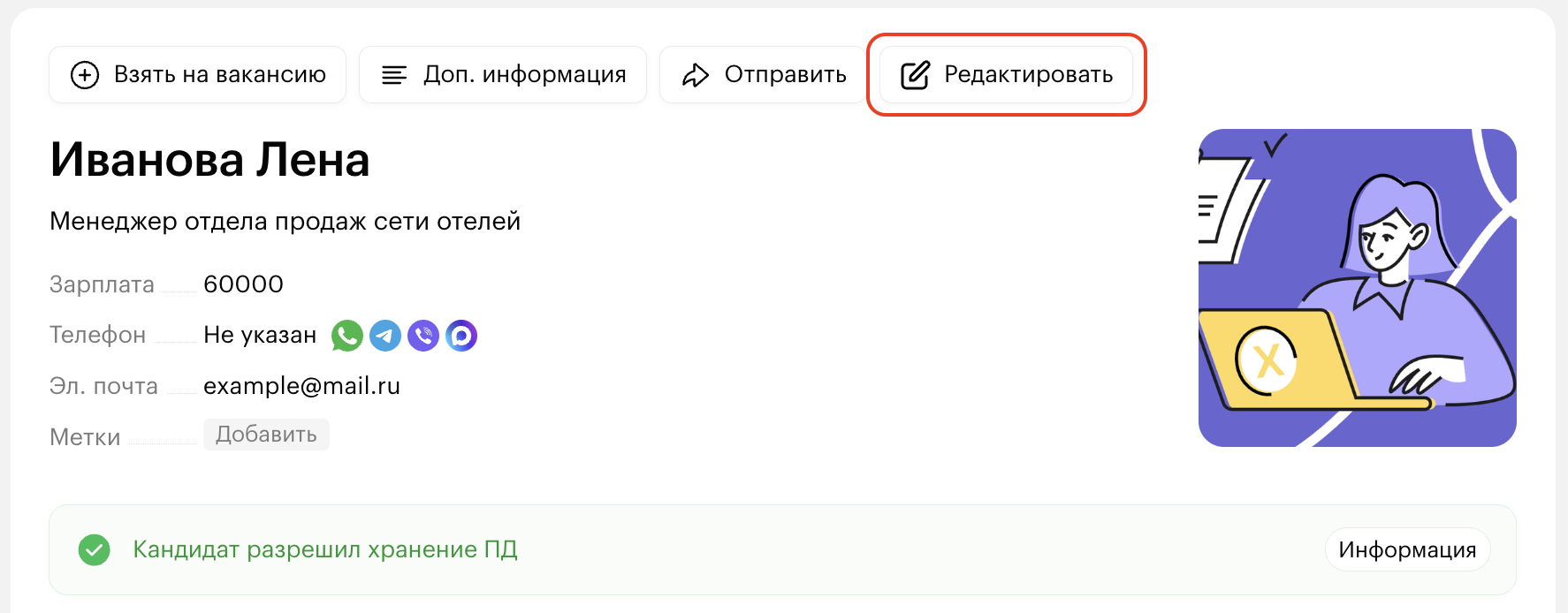1568x613 pixels.
Task: Click the plus icon for Взять на вакансию
Action: (x=85, y=75)
